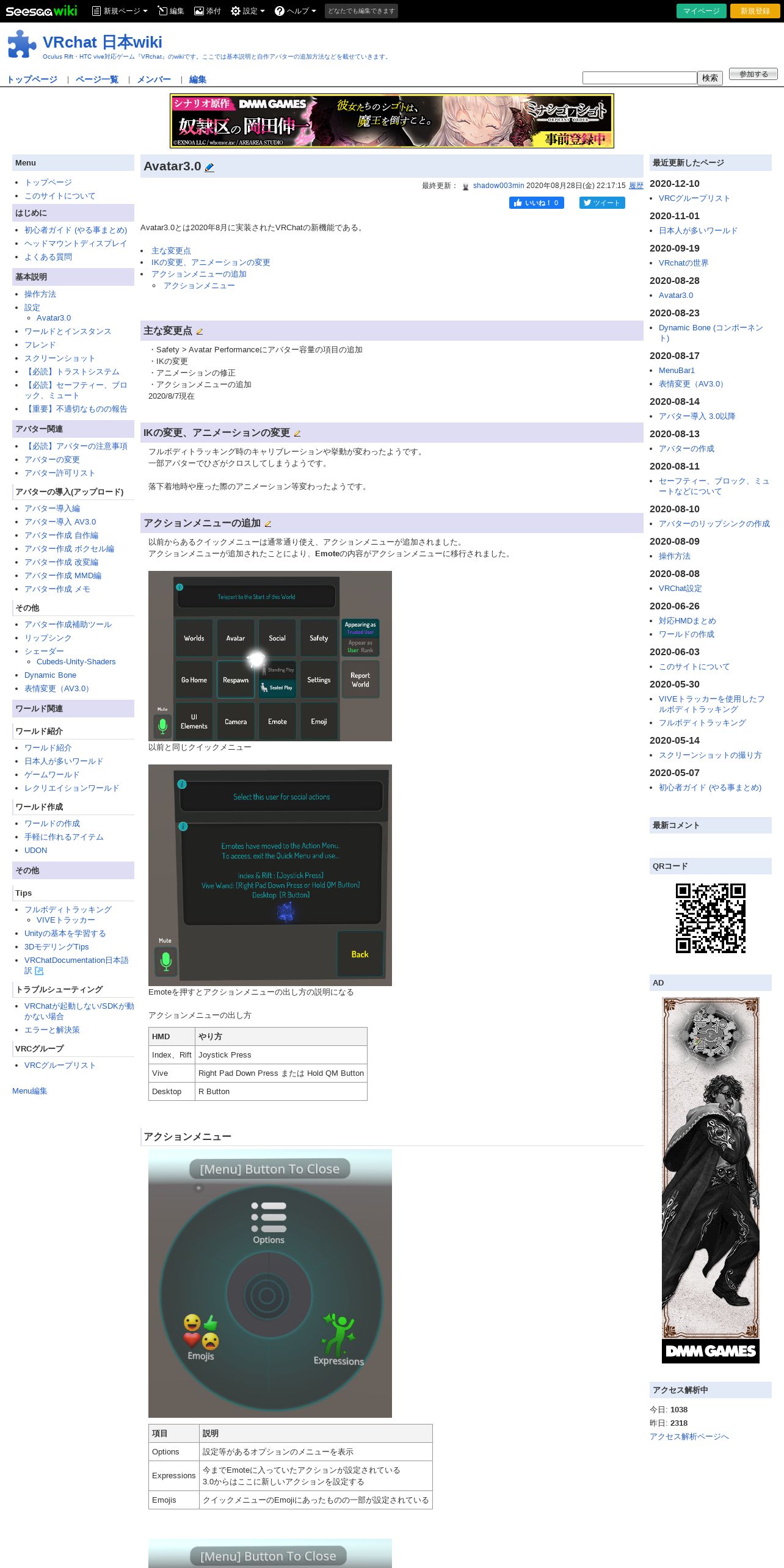Click the Facebook いいね! button
This screenshot has height=1568, width=784.
pyautogui.click(x=537, y=203)
